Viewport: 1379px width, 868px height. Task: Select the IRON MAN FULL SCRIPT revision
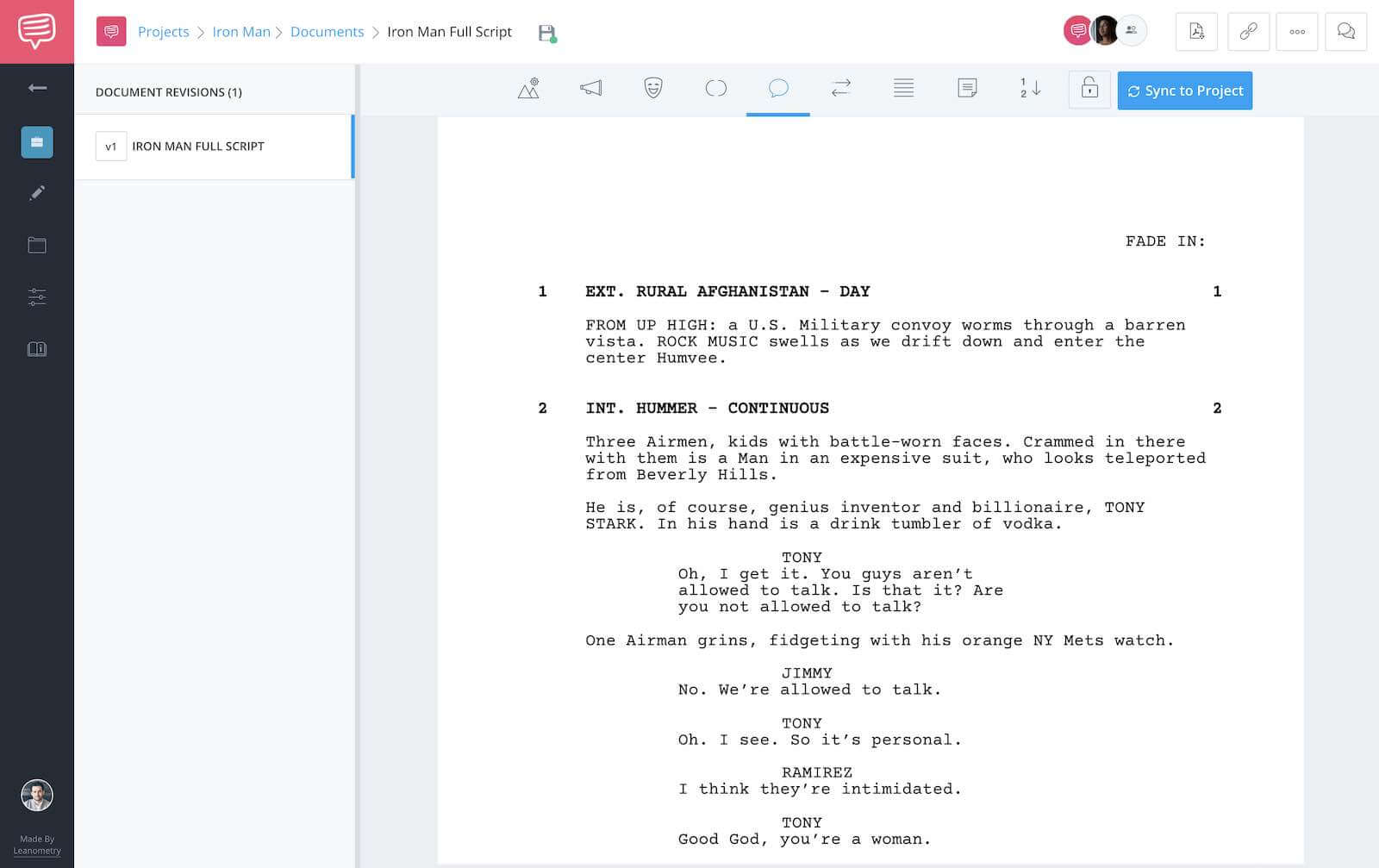(x=215, y=147)
